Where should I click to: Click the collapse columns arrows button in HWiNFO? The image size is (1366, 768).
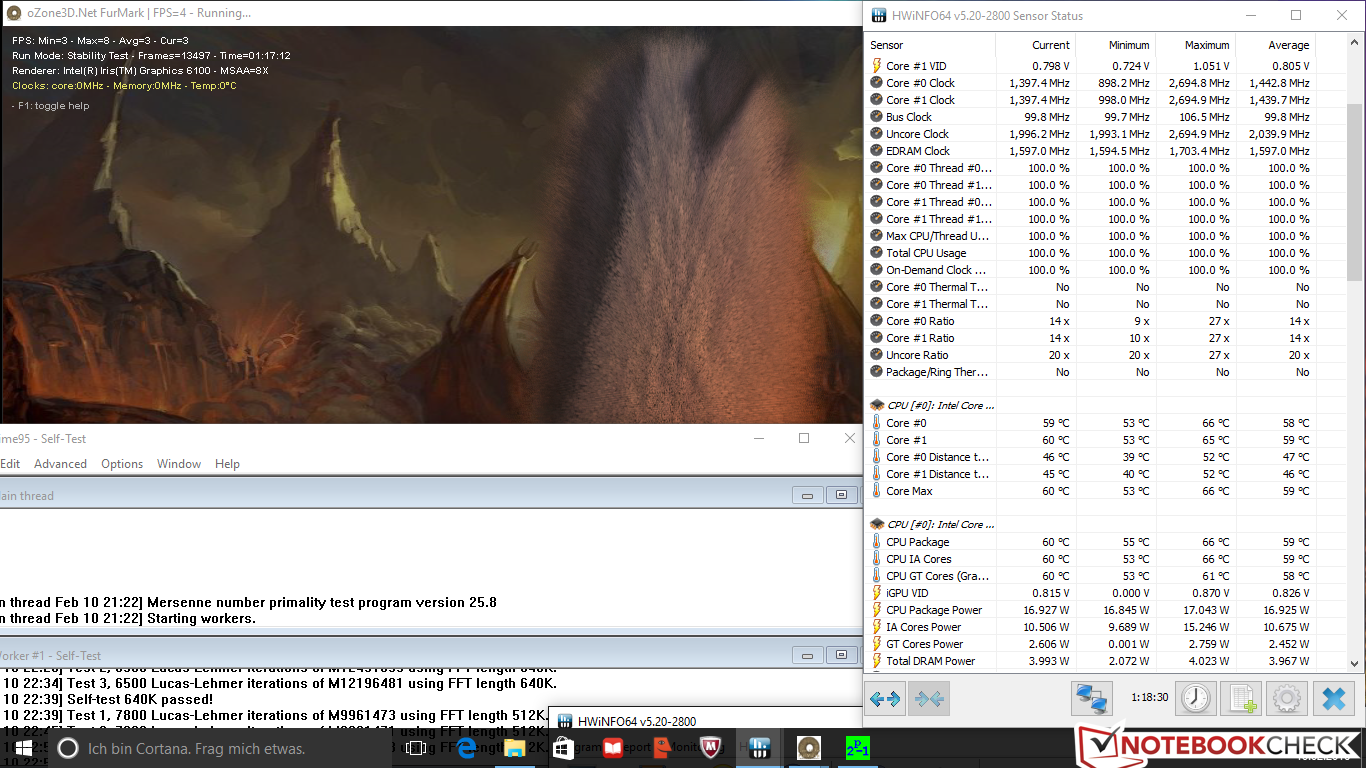click(x=929, y=698)
